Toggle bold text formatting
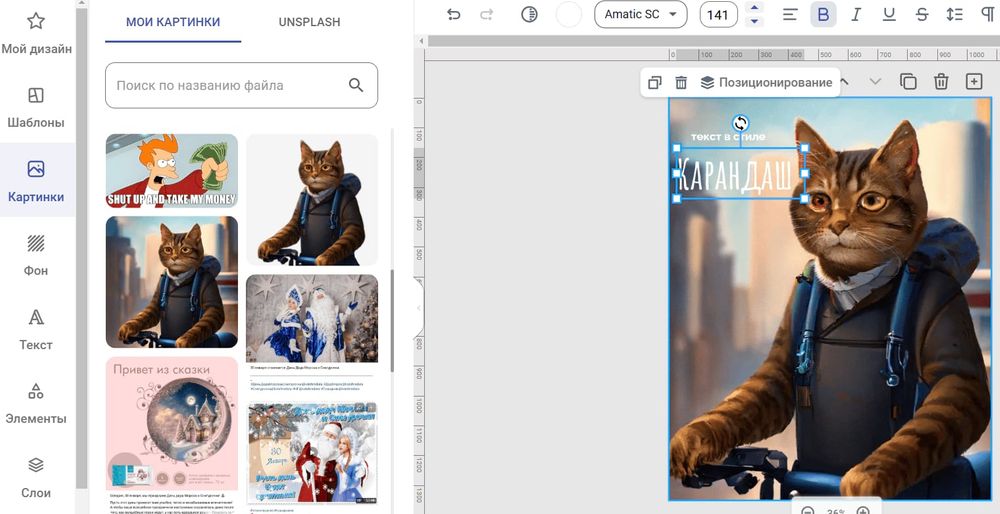Screen dimensions: 1000x514 point(823,14)
